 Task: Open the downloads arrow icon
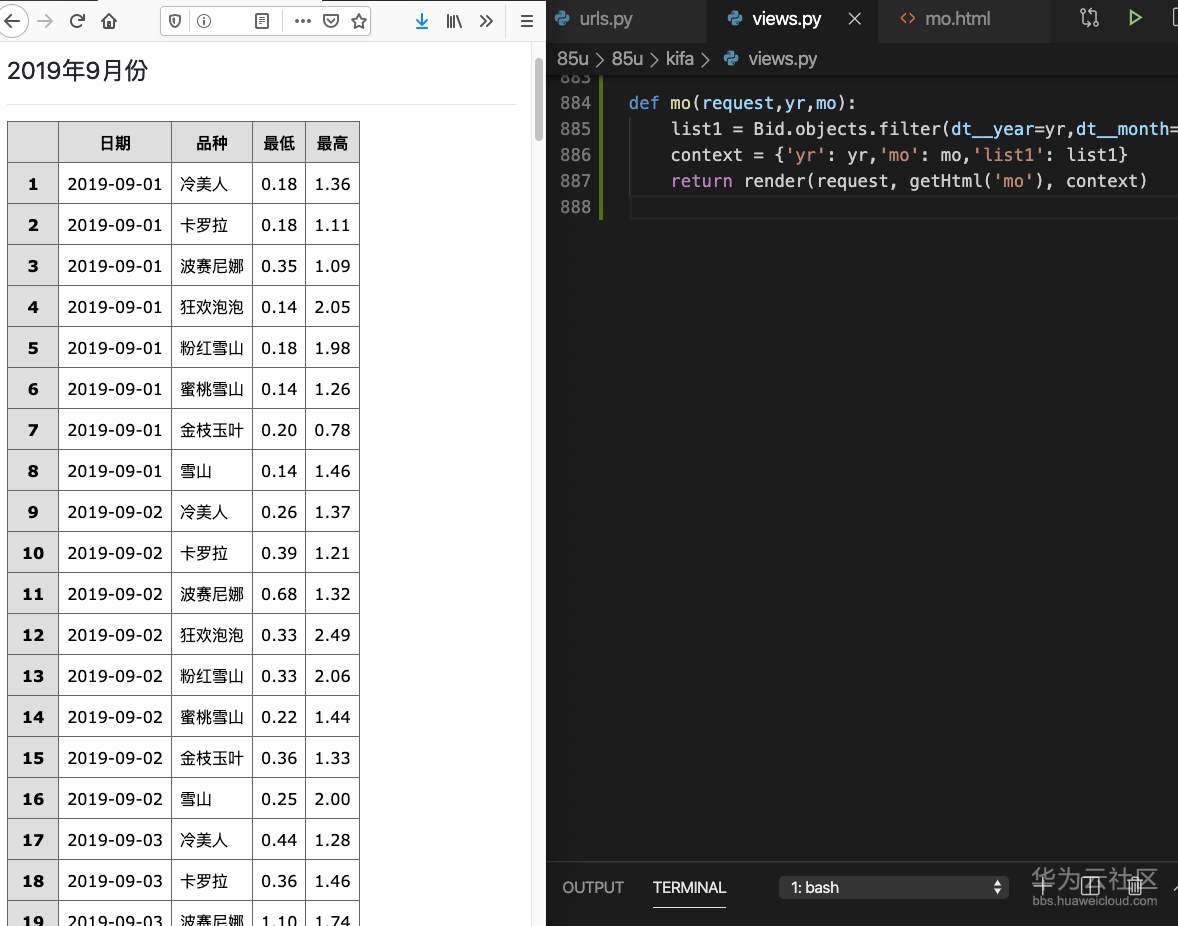coord(422,21)
